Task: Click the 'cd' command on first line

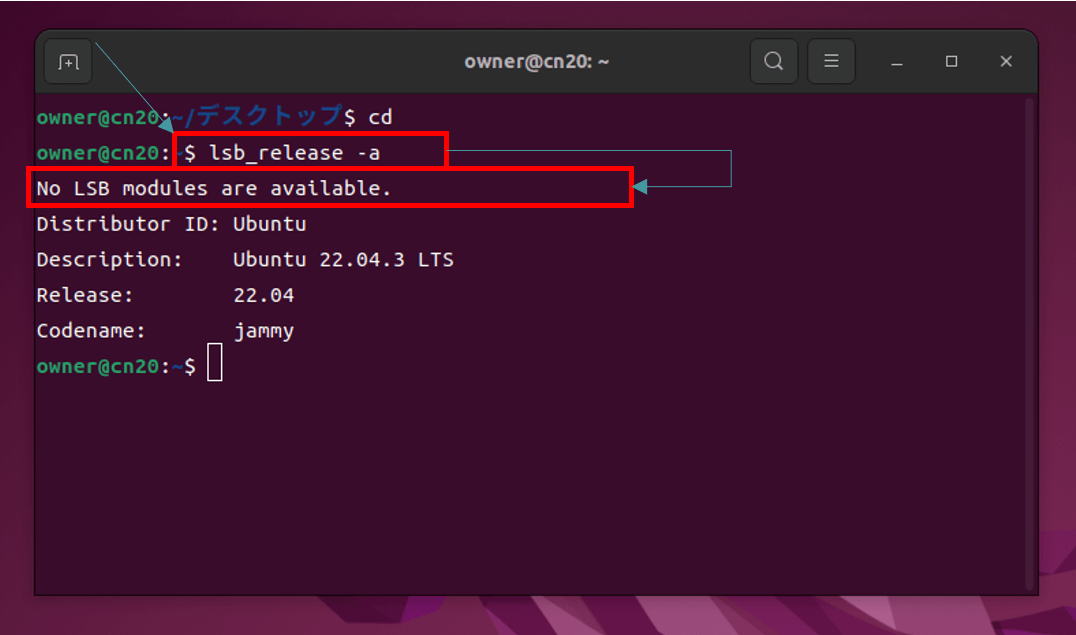Action: click(380, 117)
